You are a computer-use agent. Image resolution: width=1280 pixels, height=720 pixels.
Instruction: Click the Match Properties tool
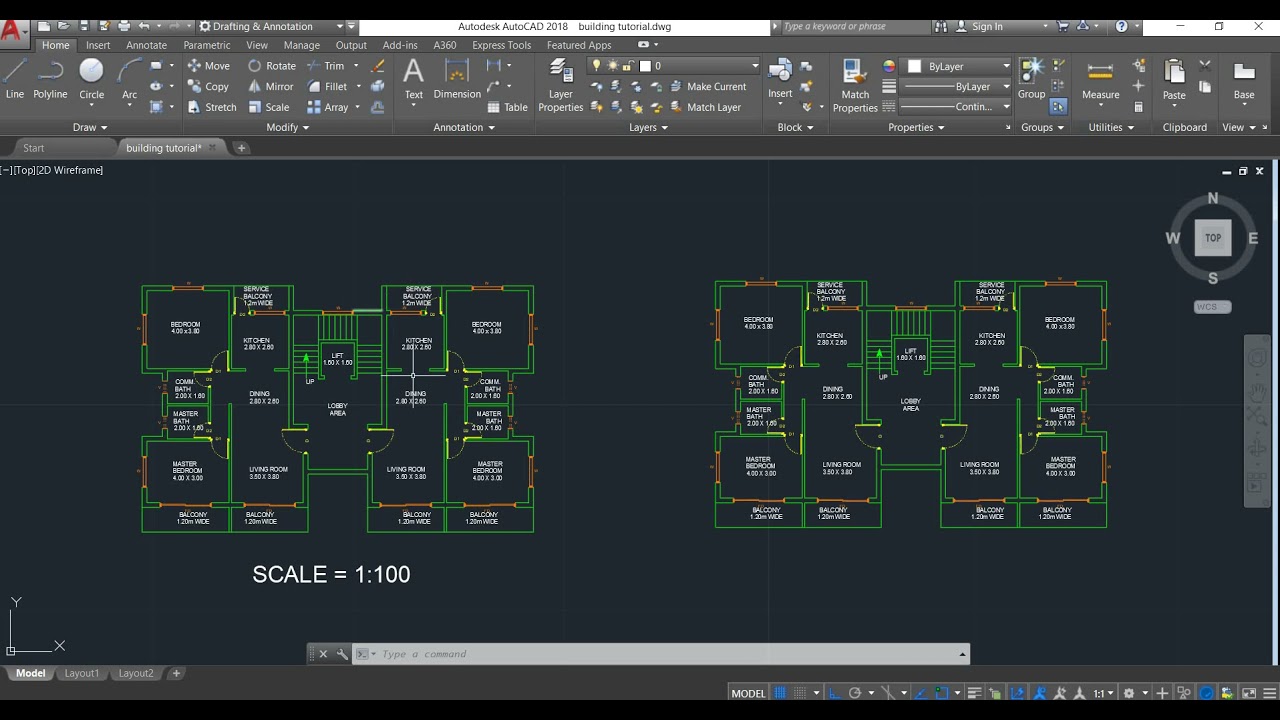855,85
